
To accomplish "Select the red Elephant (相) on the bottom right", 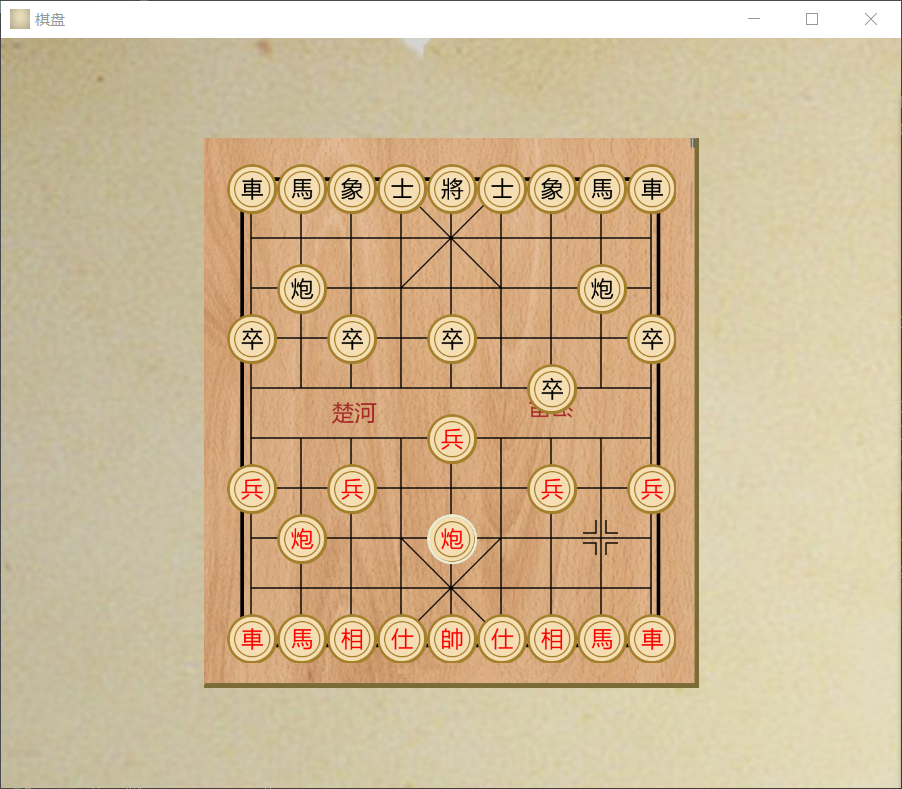I will click(x=552, y=640).
